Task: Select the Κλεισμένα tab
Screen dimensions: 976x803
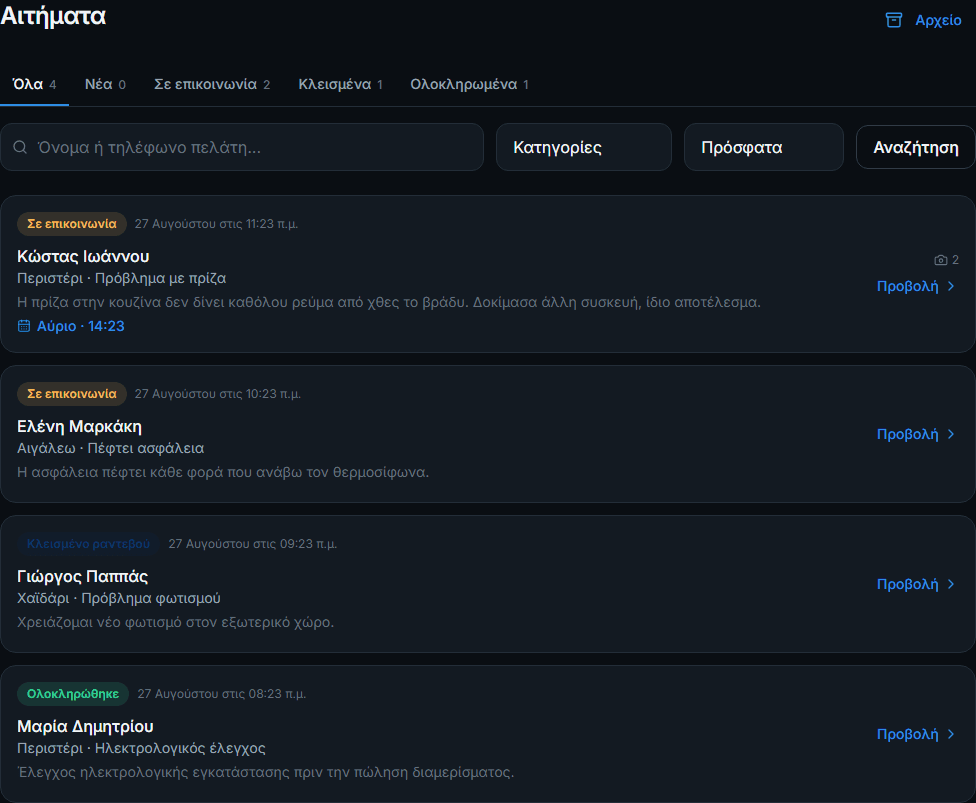Action: point(340,84)
